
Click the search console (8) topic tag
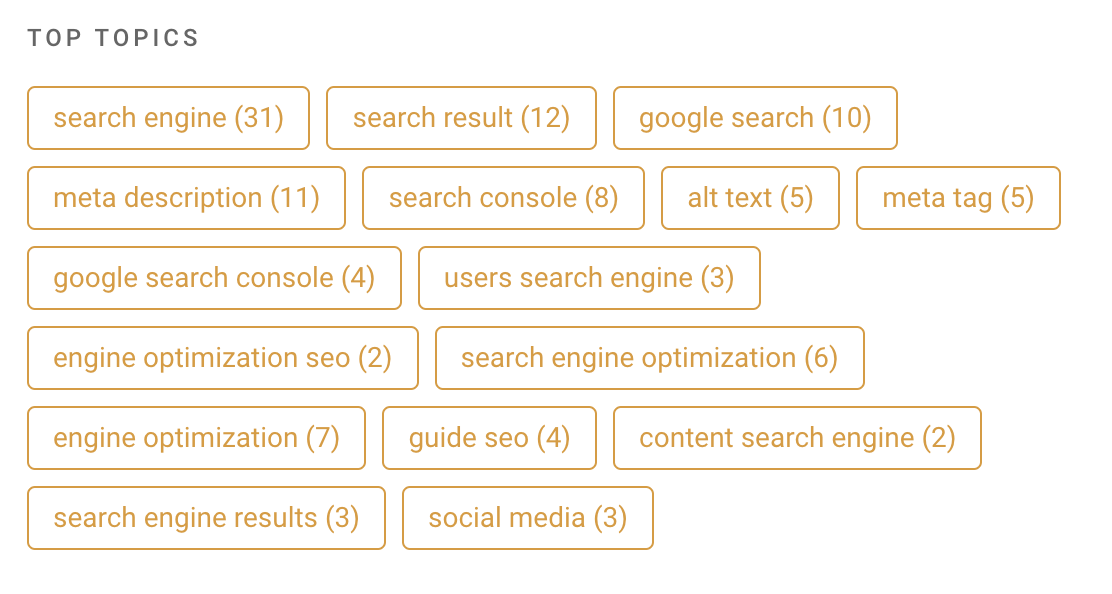click(503, 198)
